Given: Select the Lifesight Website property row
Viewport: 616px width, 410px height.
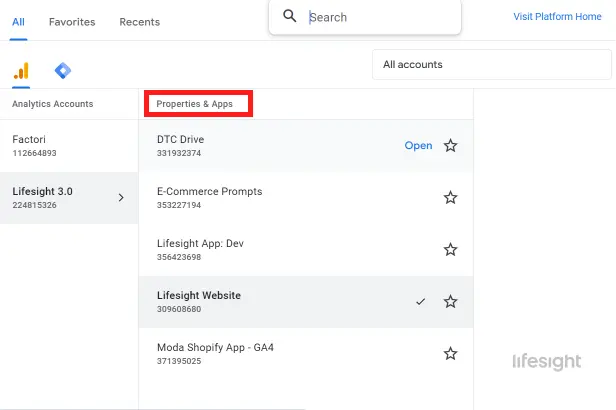Looking at the screenshot, I should tap(306, 302).
